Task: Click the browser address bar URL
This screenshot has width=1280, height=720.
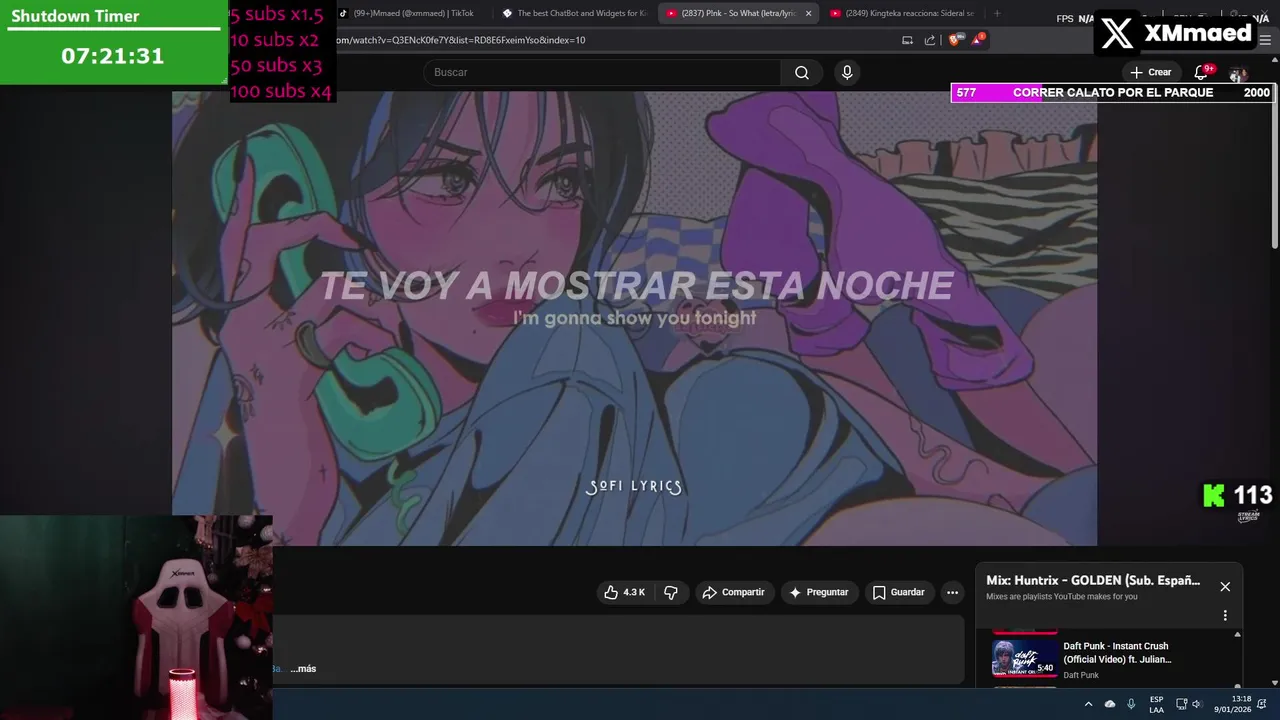Action: [460, 40]
